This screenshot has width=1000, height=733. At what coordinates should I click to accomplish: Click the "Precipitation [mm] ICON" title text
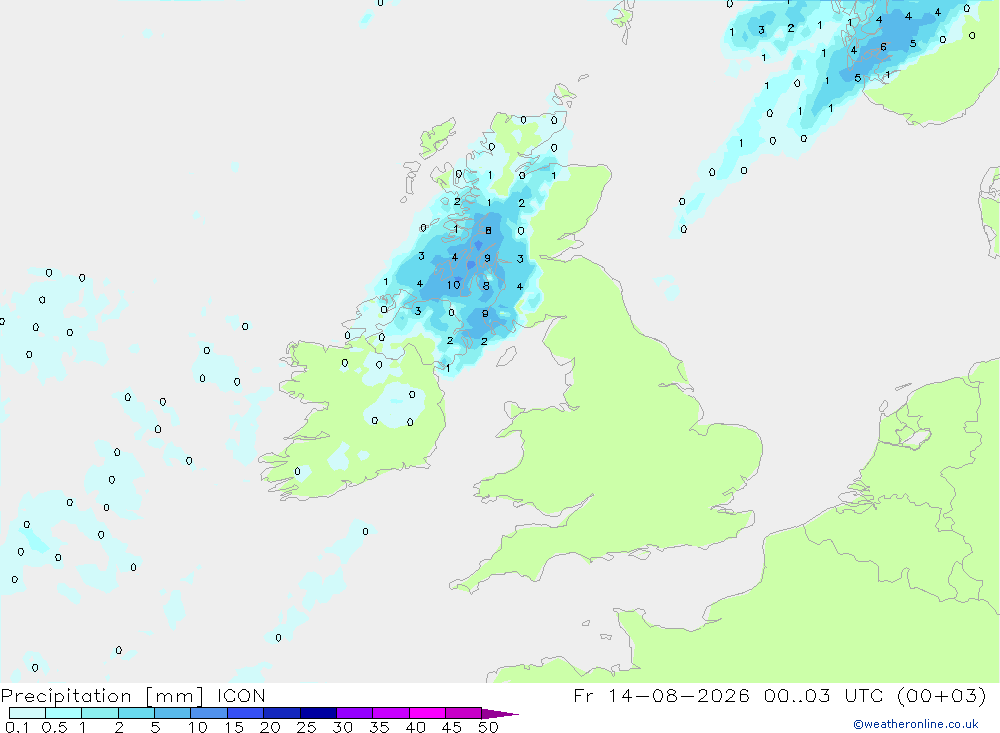point(133,695)
